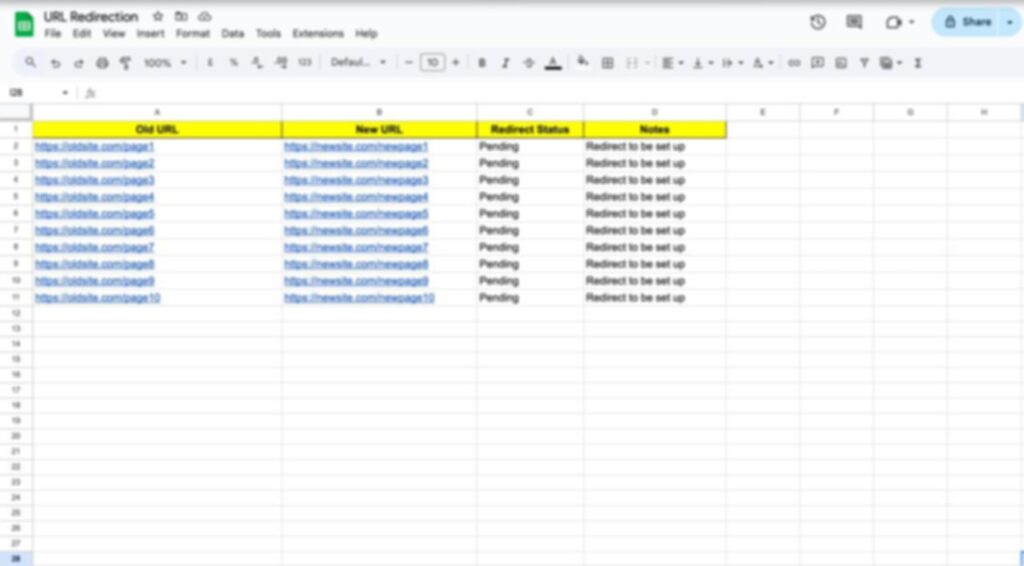1024x566 pixels.
Task: Click the Share button
Action: click(968, 22)
